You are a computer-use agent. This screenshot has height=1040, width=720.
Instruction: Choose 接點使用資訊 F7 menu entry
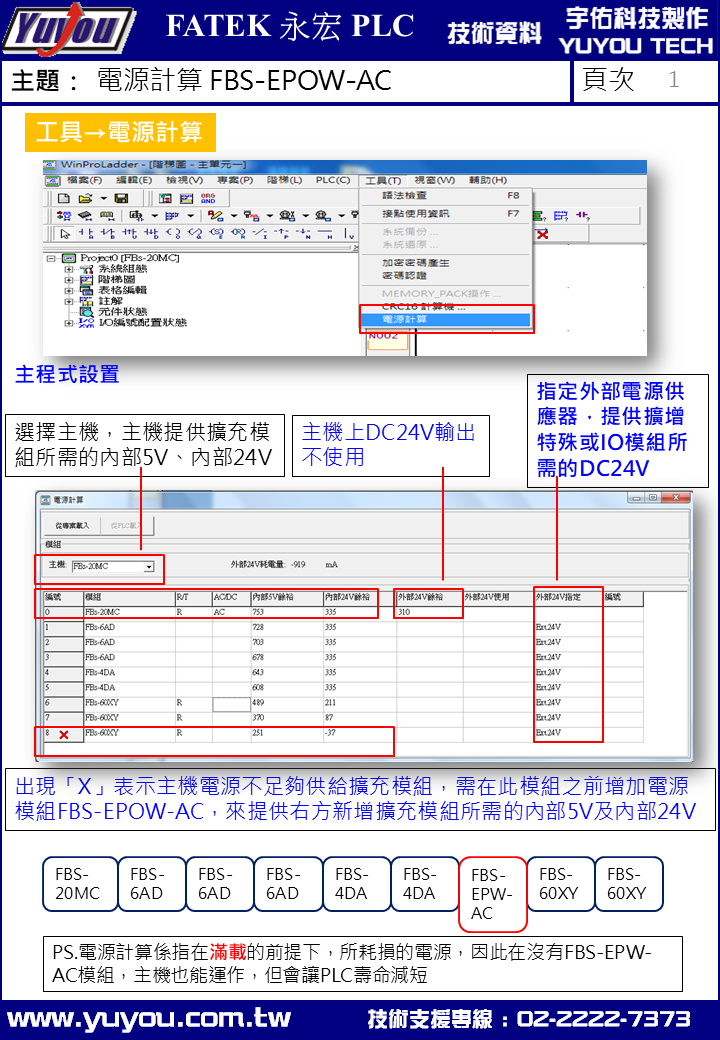tap(446, 214)
